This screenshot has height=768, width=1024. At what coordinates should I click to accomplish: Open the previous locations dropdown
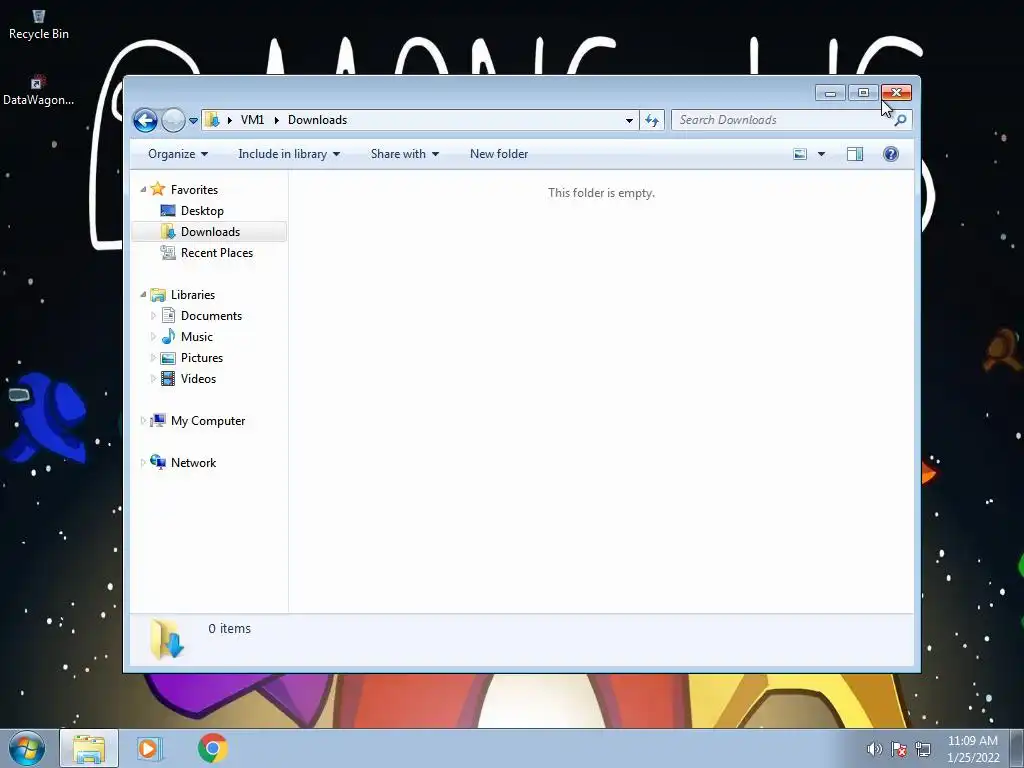pyautogui.click(x=629, y=120)
